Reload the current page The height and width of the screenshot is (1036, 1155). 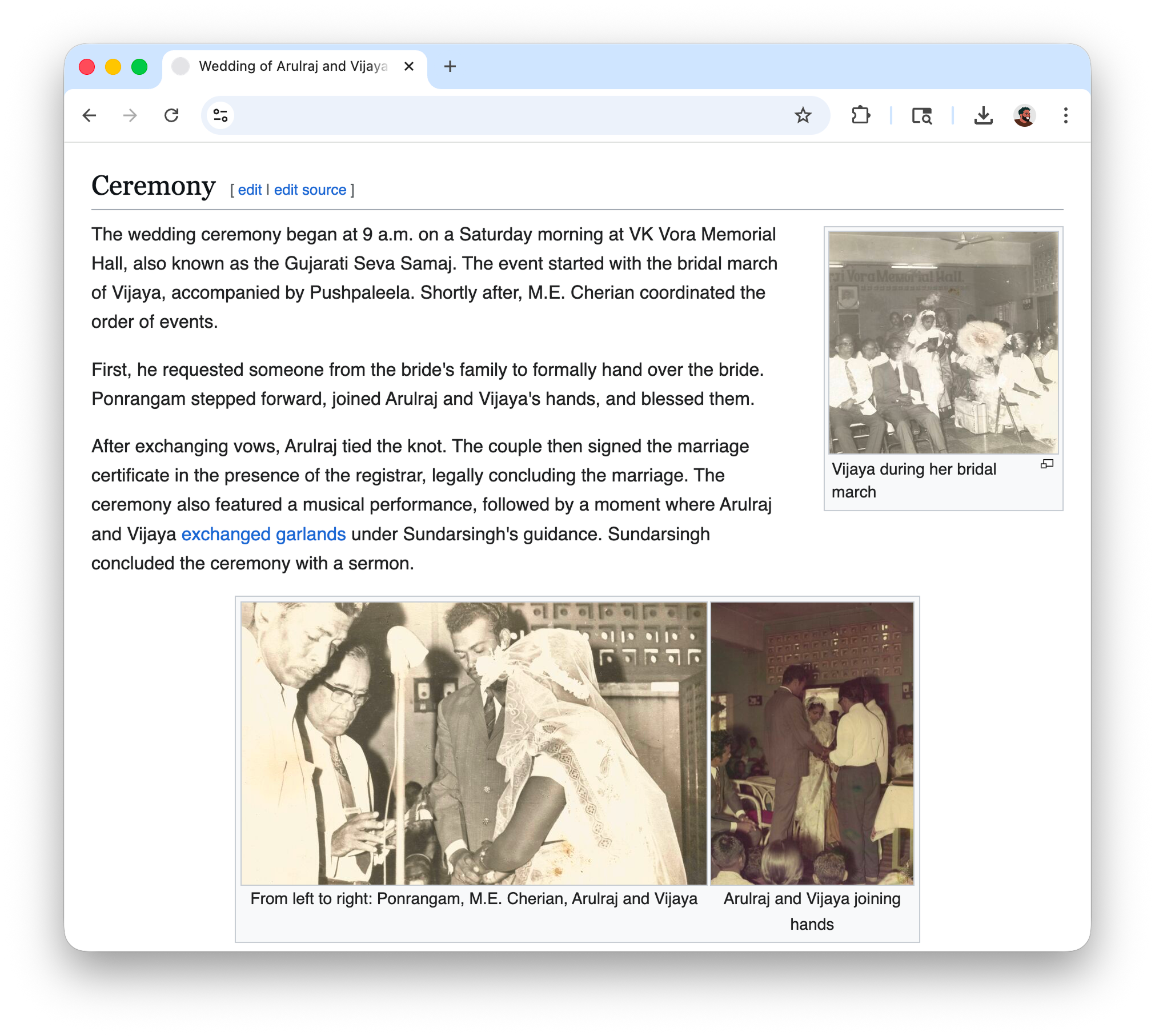[171, 116]
